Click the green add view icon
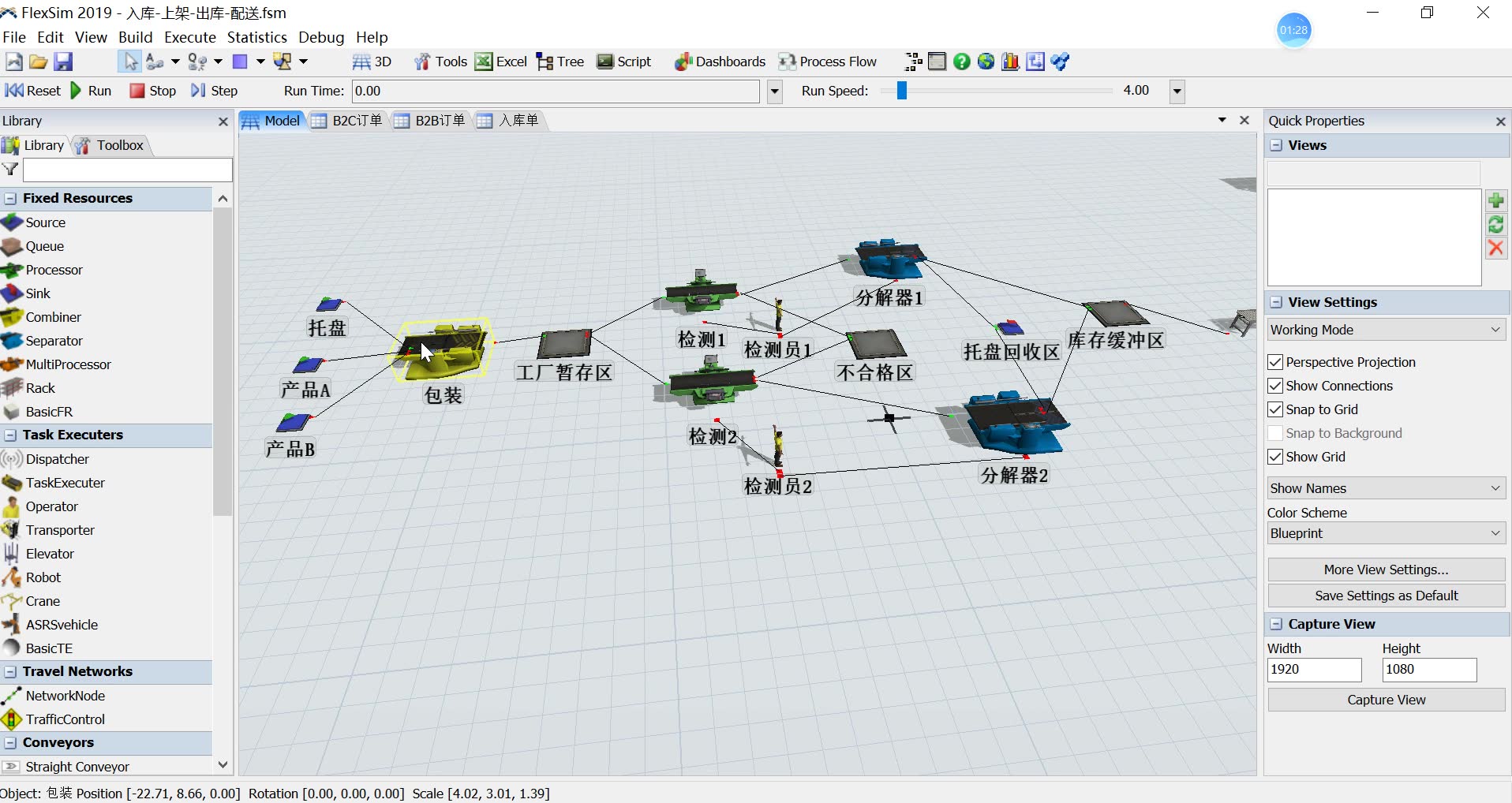Image resolution: width=1512 pixels, height=803 pixels. (x=1495, y=200)
